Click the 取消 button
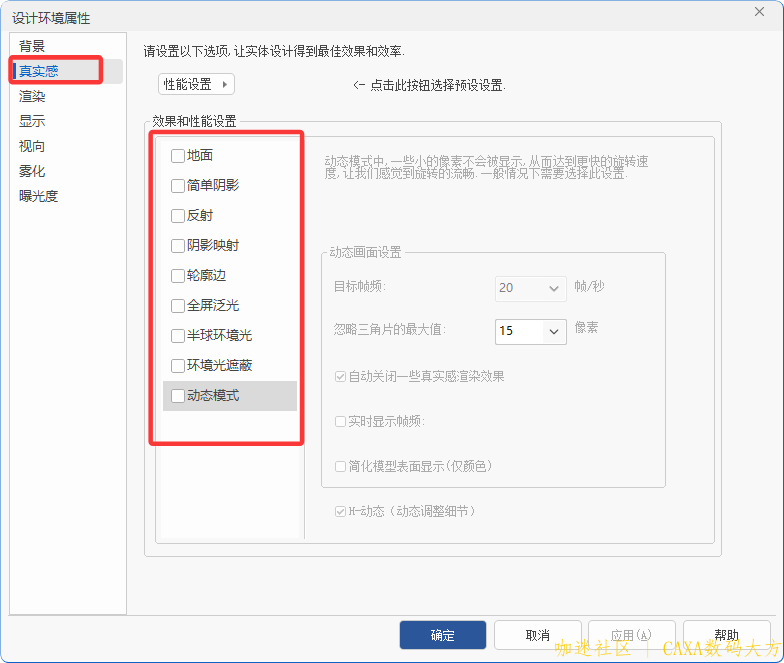 click(538, 635)
